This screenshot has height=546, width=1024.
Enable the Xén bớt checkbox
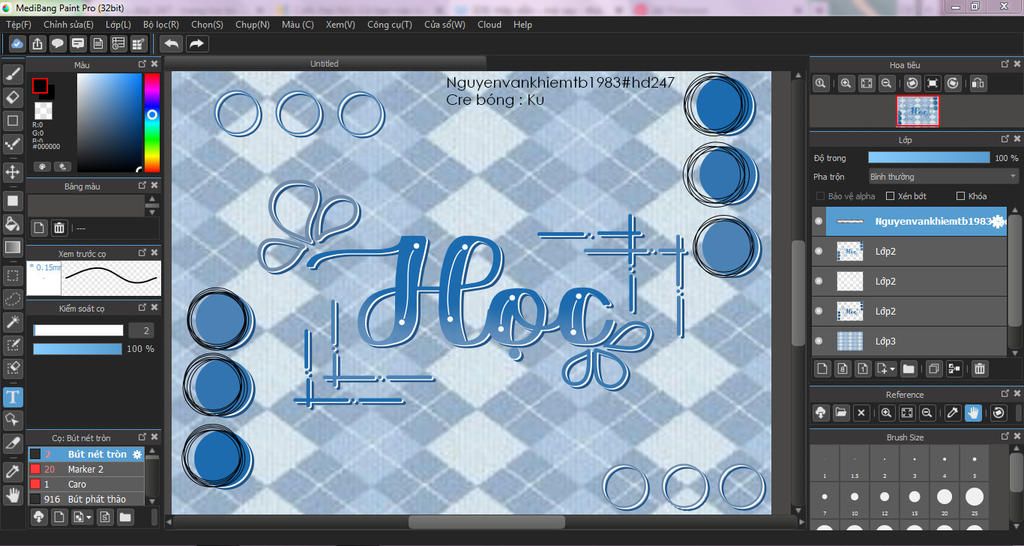pos(890,196)
